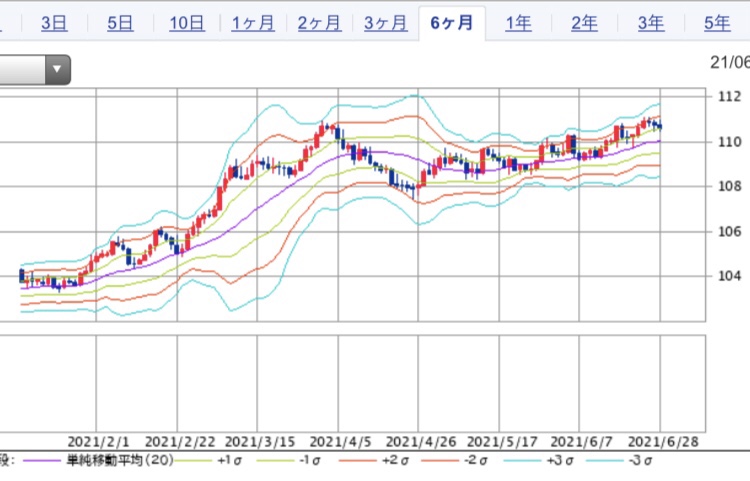
Task: Click the 2021/6/7 date axis label
Action: (582, 442)
